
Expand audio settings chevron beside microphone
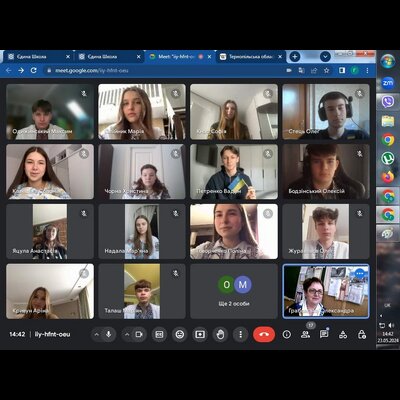tap(97, 334)
